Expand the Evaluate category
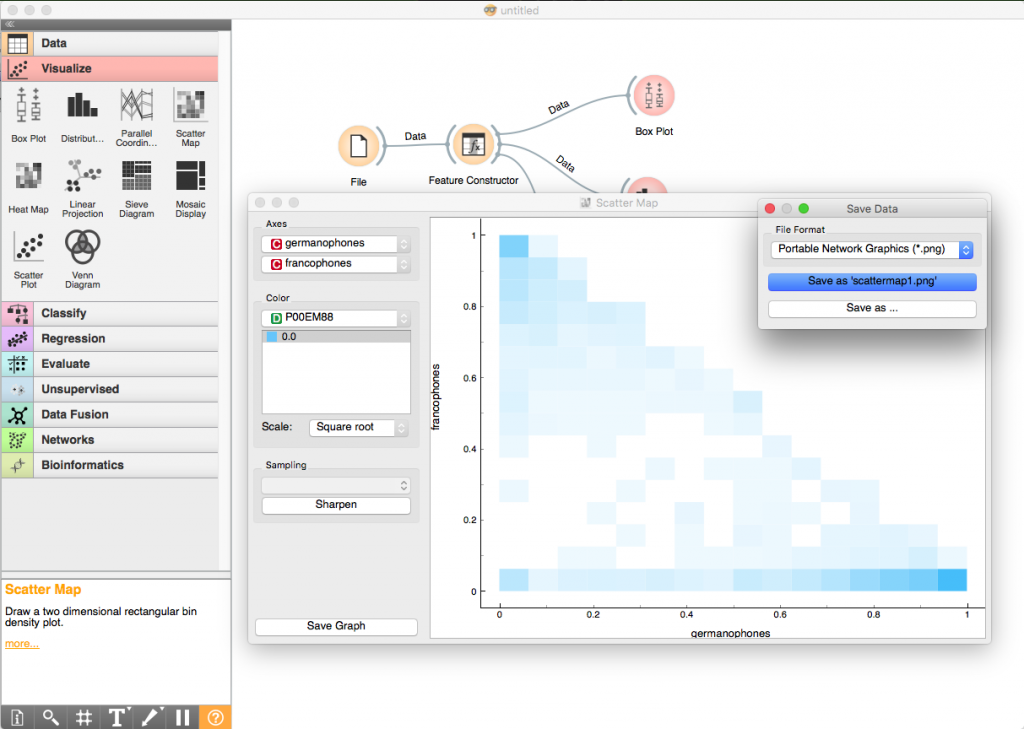 [110, 364]
